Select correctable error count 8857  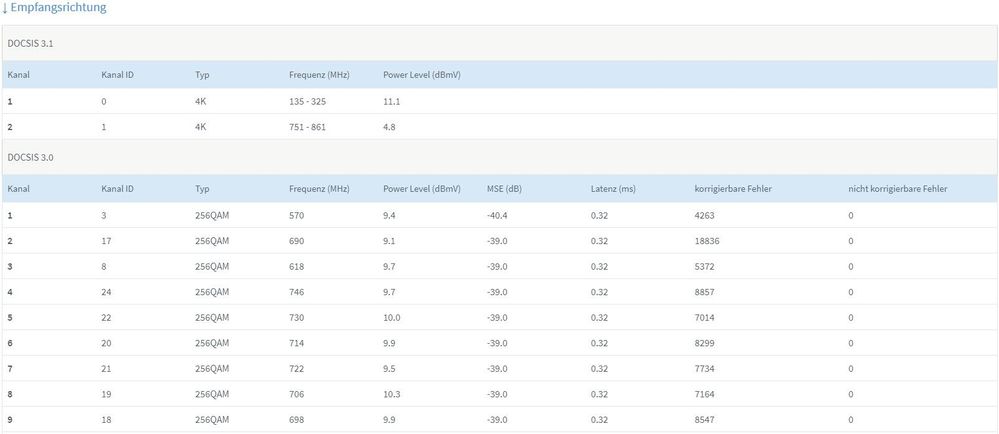point(705,292)
